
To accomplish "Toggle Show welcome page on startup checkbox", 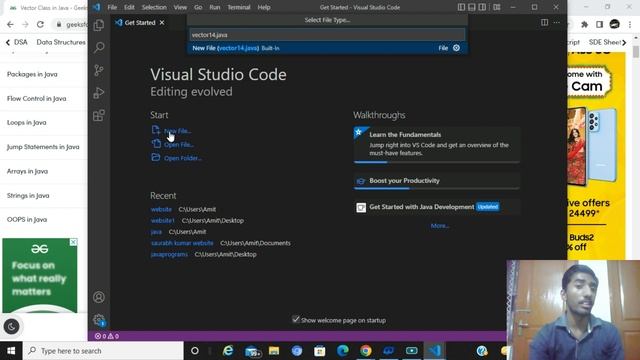I will [x=296, y=319].
